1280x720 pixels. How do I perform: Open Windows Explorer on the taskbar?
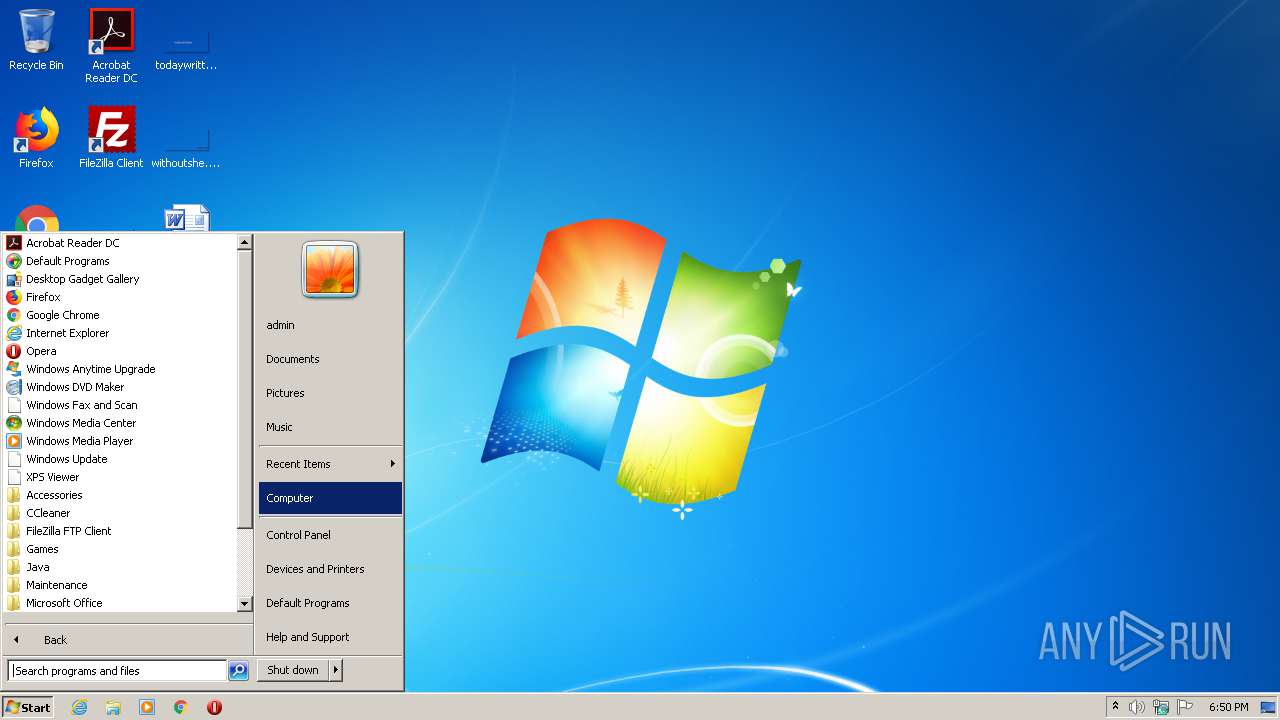pyautogui.click(x=113, y=707)
